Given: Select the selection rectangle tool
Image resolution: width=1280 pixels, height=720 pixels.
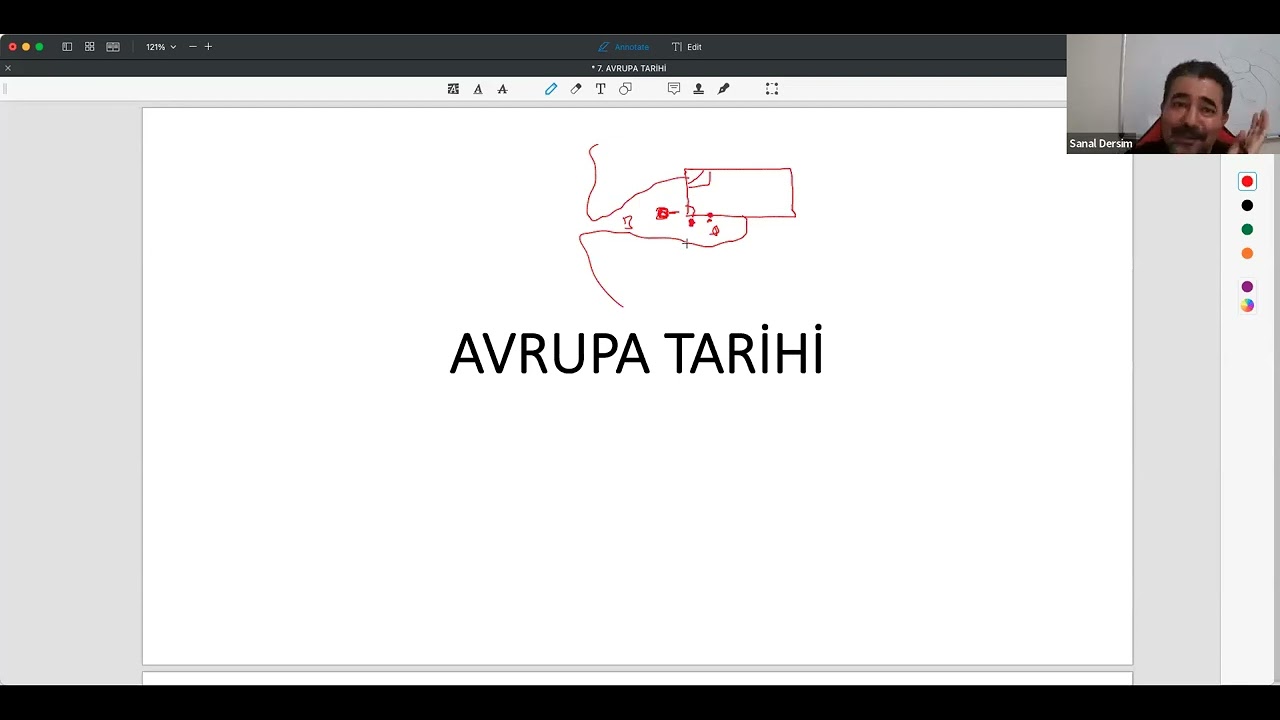Looking at the screenshot, I should 772,89.
